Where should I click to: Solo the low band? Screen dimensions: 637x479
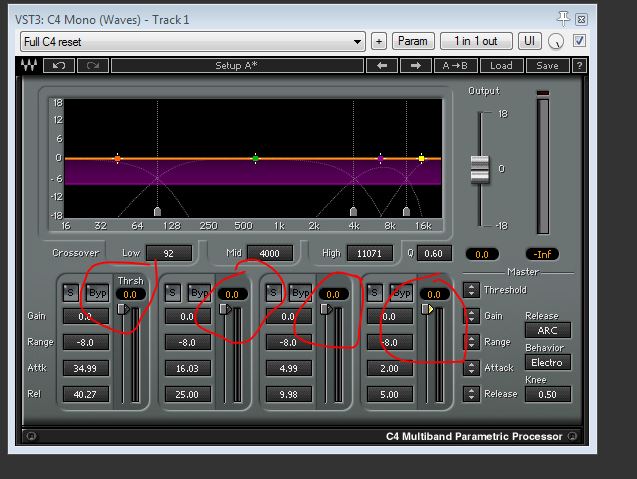pyautogui.click(x=71, y=293)
